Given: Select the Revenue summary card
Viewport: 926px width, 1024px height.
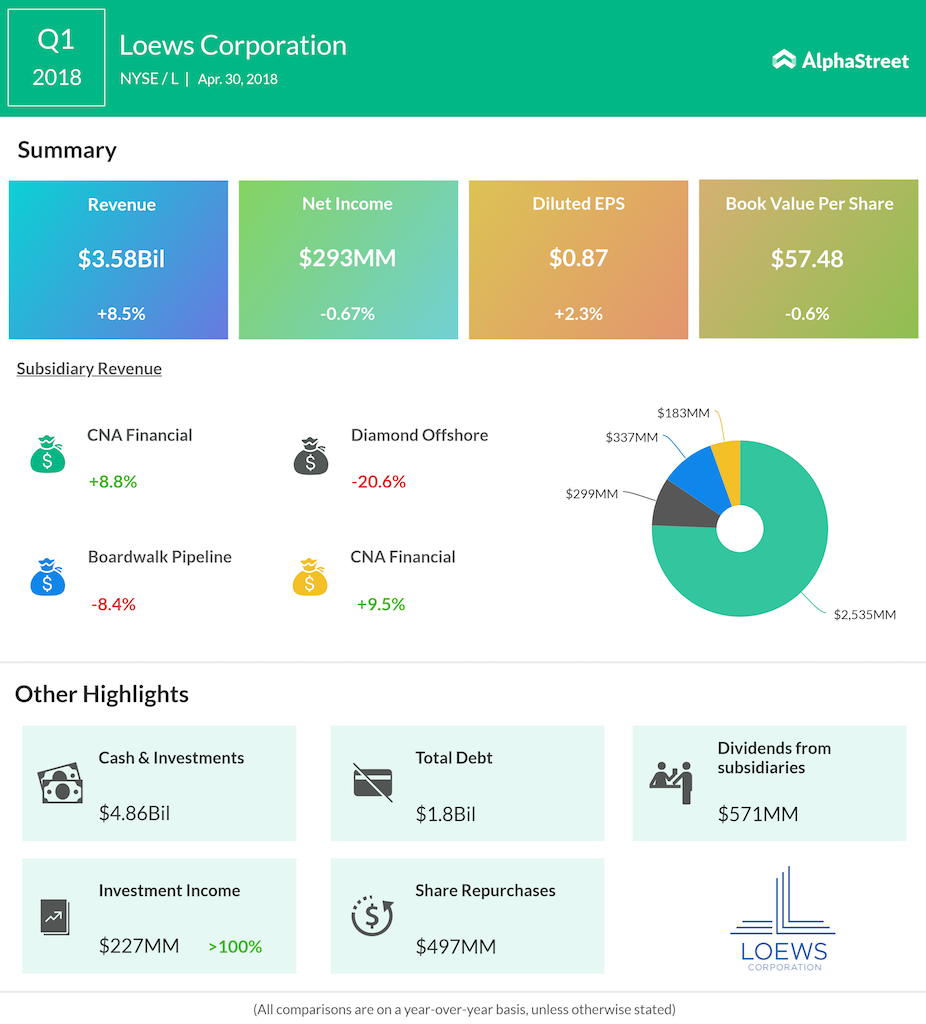Looking at the screenshot, I should pos(119,260).
